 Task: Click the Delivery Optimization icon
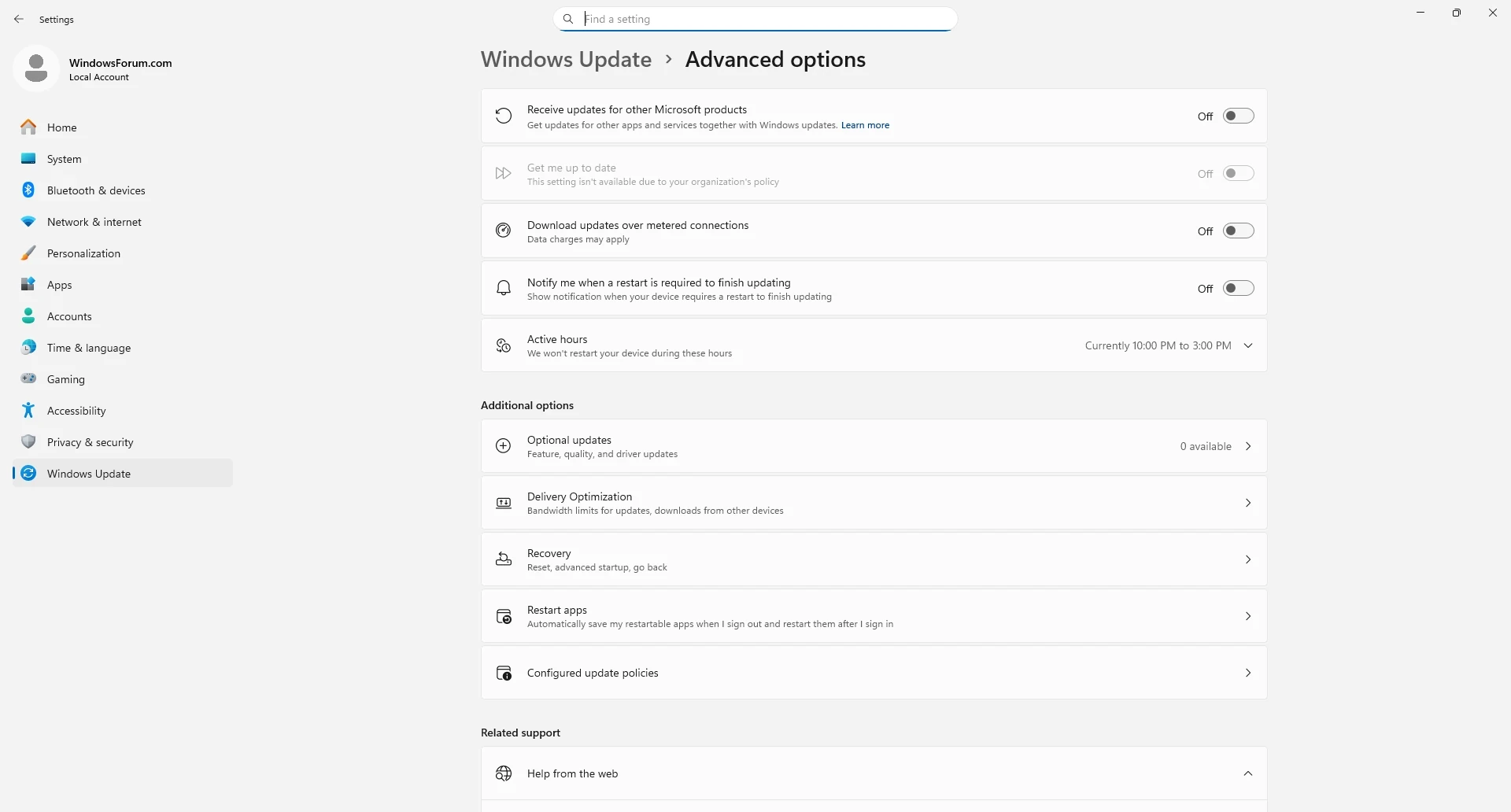click(x=504, y=503)
